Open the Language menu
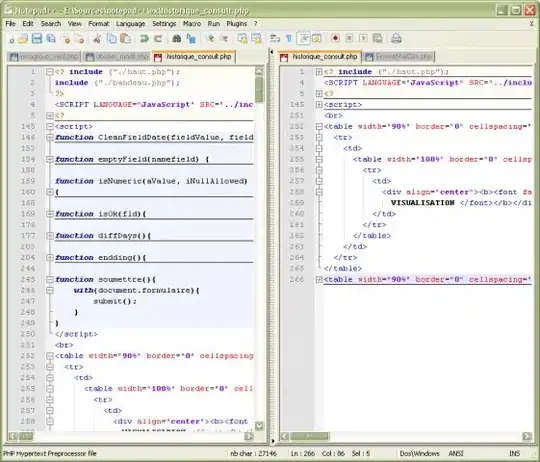Viewport: 540px width, 462px height. point(130,24)
